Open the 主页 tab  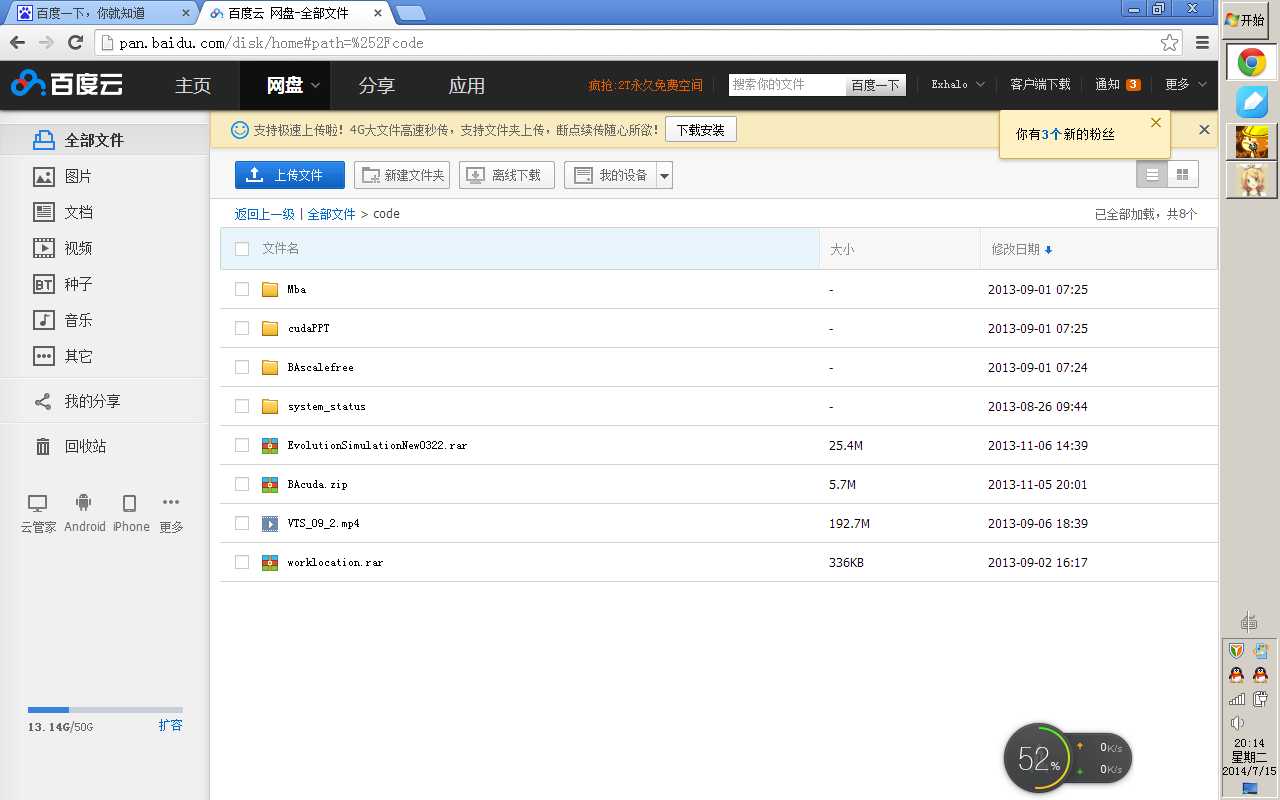pos(193,85)
